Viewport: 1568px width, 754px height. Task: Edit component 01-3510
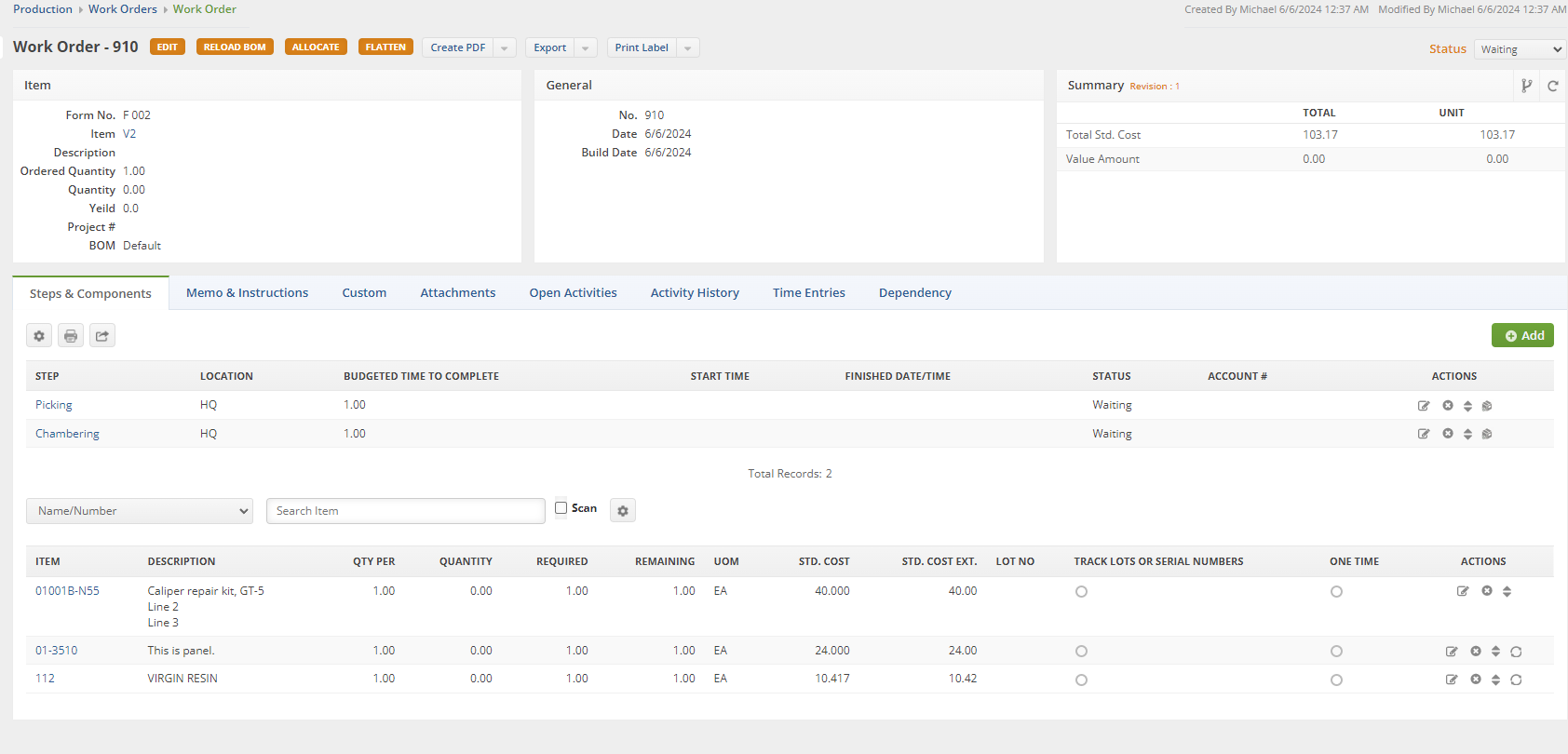[1452, 652]
